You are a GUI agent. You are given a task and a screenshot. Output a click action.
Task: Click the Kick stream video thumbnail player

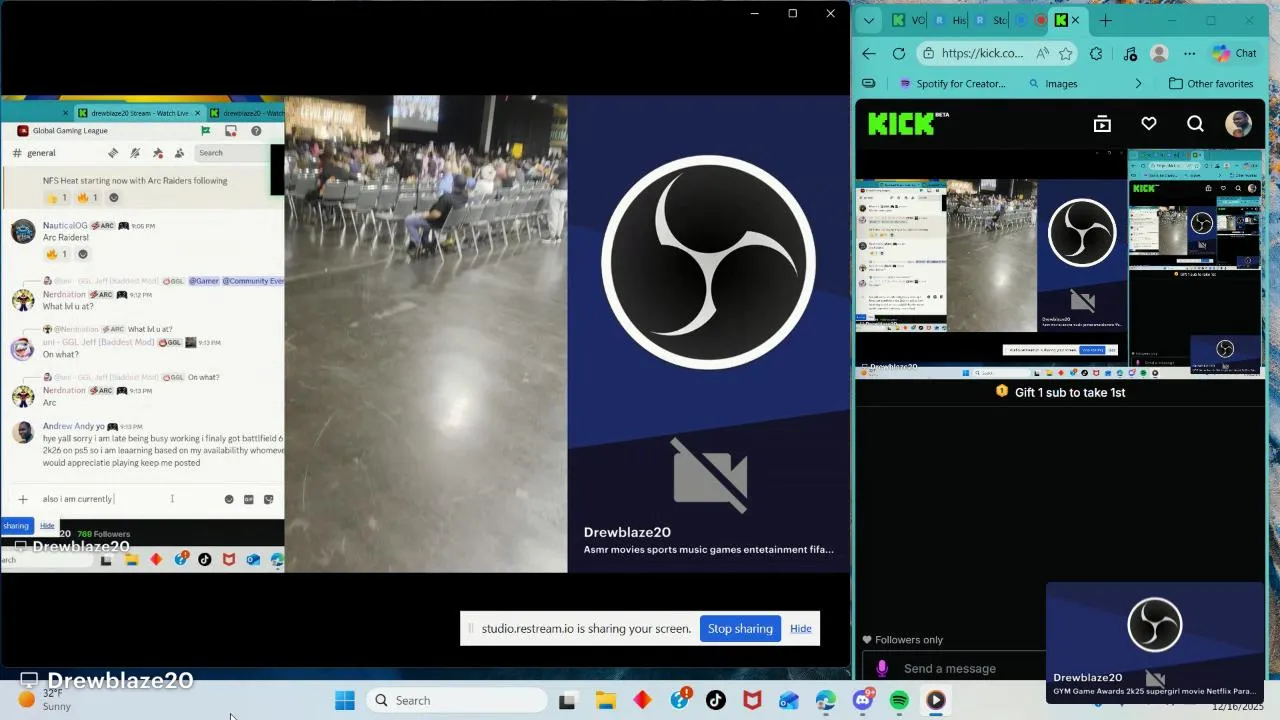[1060, 263]
